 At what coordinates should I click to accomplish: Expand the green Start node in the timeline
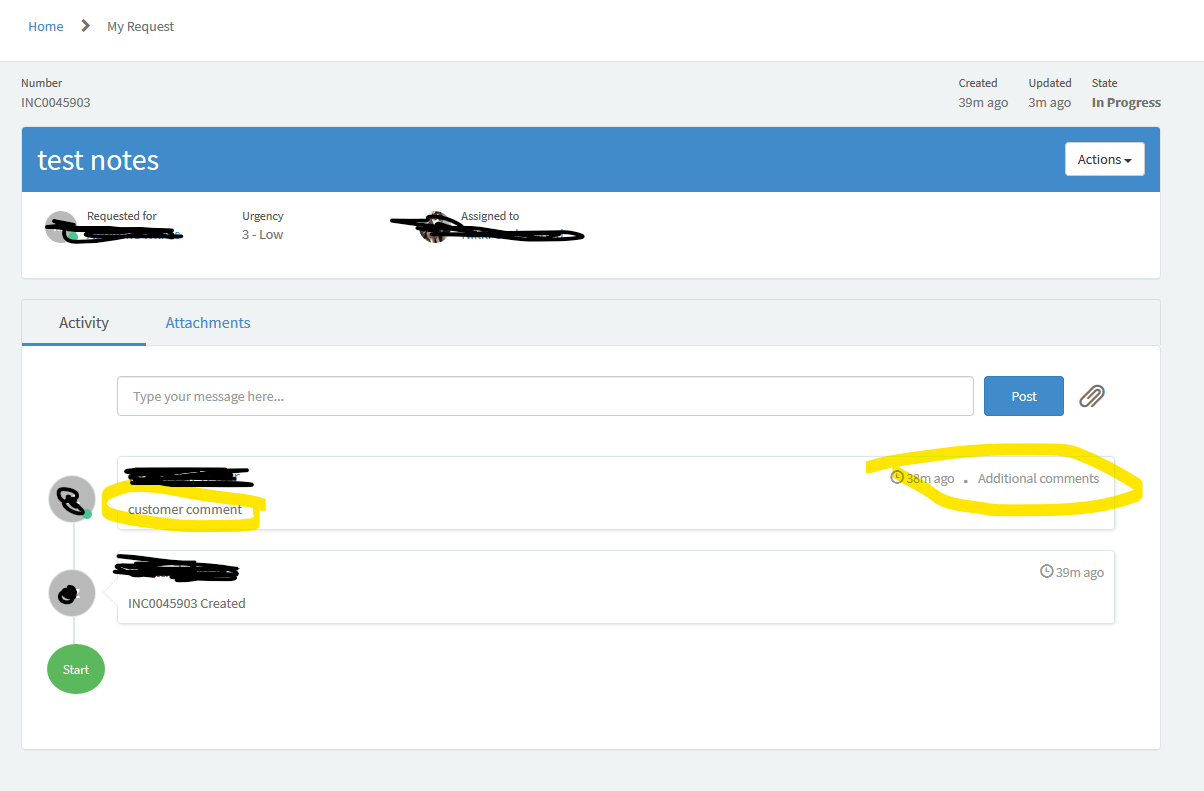pyautogui.click(x=75, y=668)
